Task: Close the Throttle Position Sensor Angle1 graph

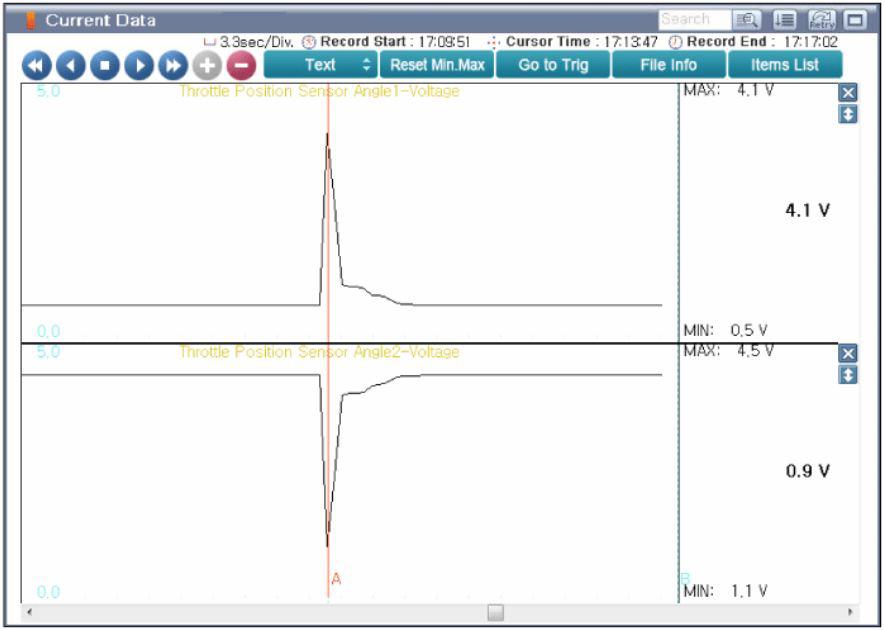Action: tap(848, 93)
